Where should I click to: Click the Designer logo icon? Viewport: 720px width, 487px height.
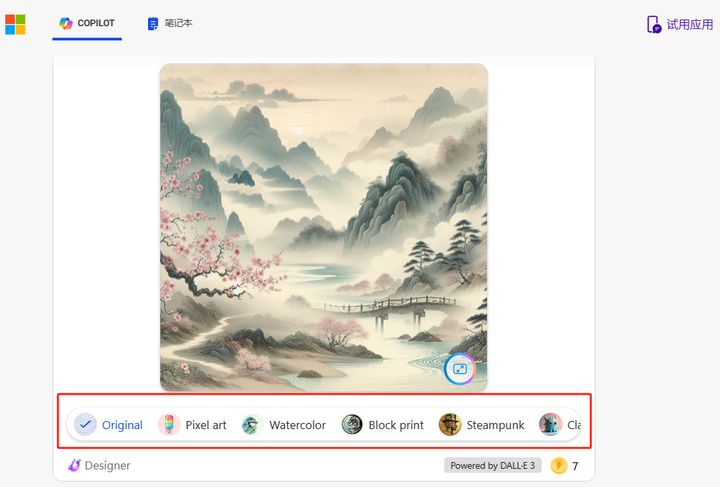coord(74,465)
